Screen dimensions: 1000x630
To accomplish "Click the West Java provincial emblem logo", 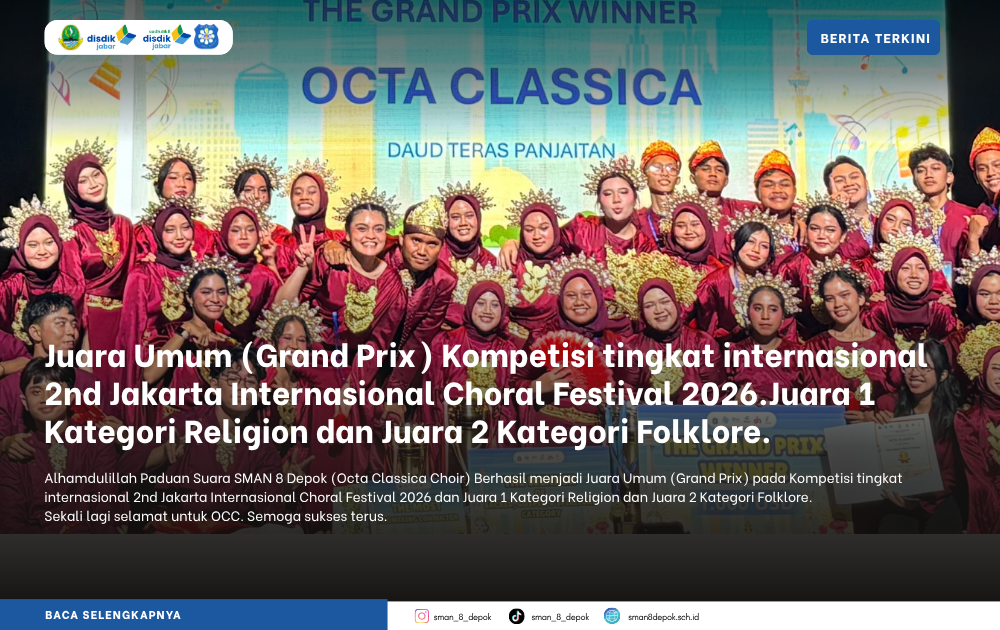I will 70,38.
